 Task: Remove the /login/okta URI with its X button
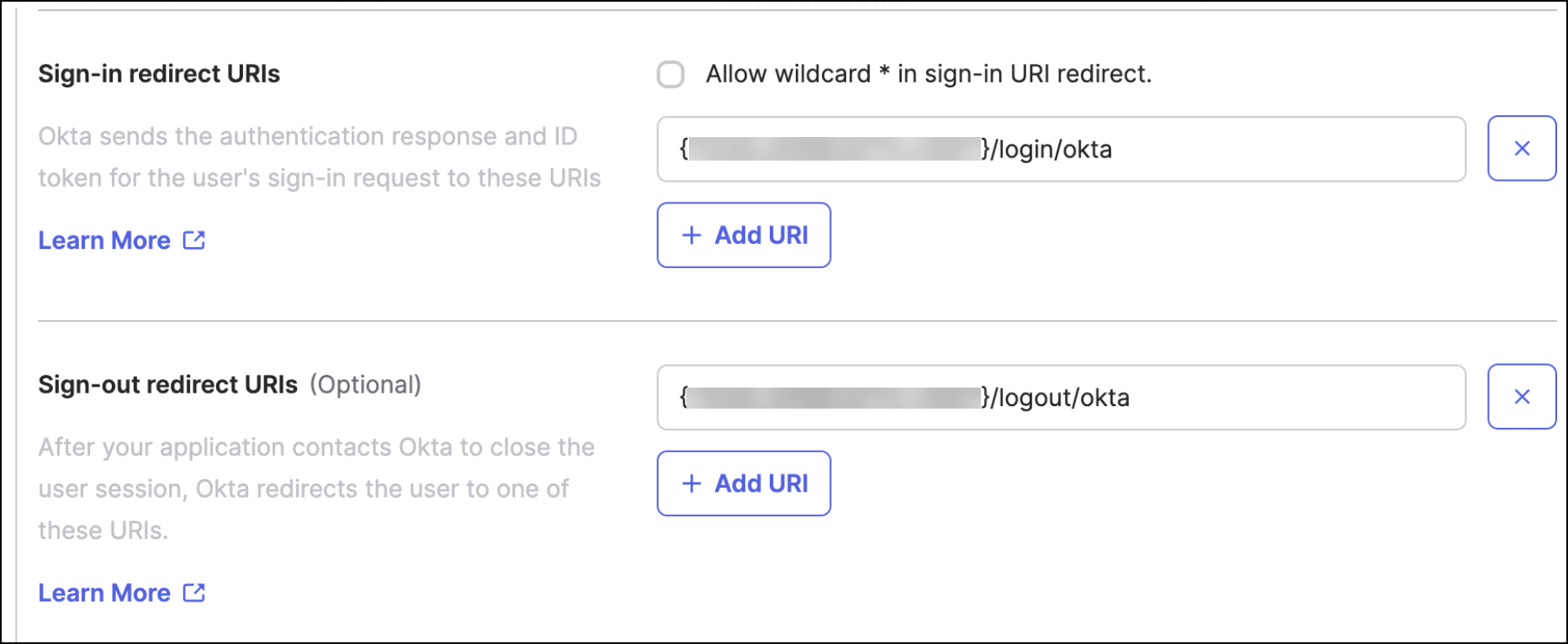click(1521, 149)
